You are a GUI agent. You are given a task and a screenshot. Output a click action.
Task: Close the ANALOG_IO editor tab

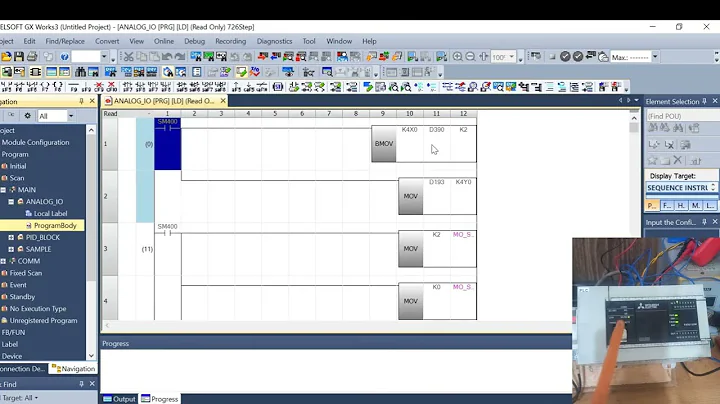click(x=223, y=101)
